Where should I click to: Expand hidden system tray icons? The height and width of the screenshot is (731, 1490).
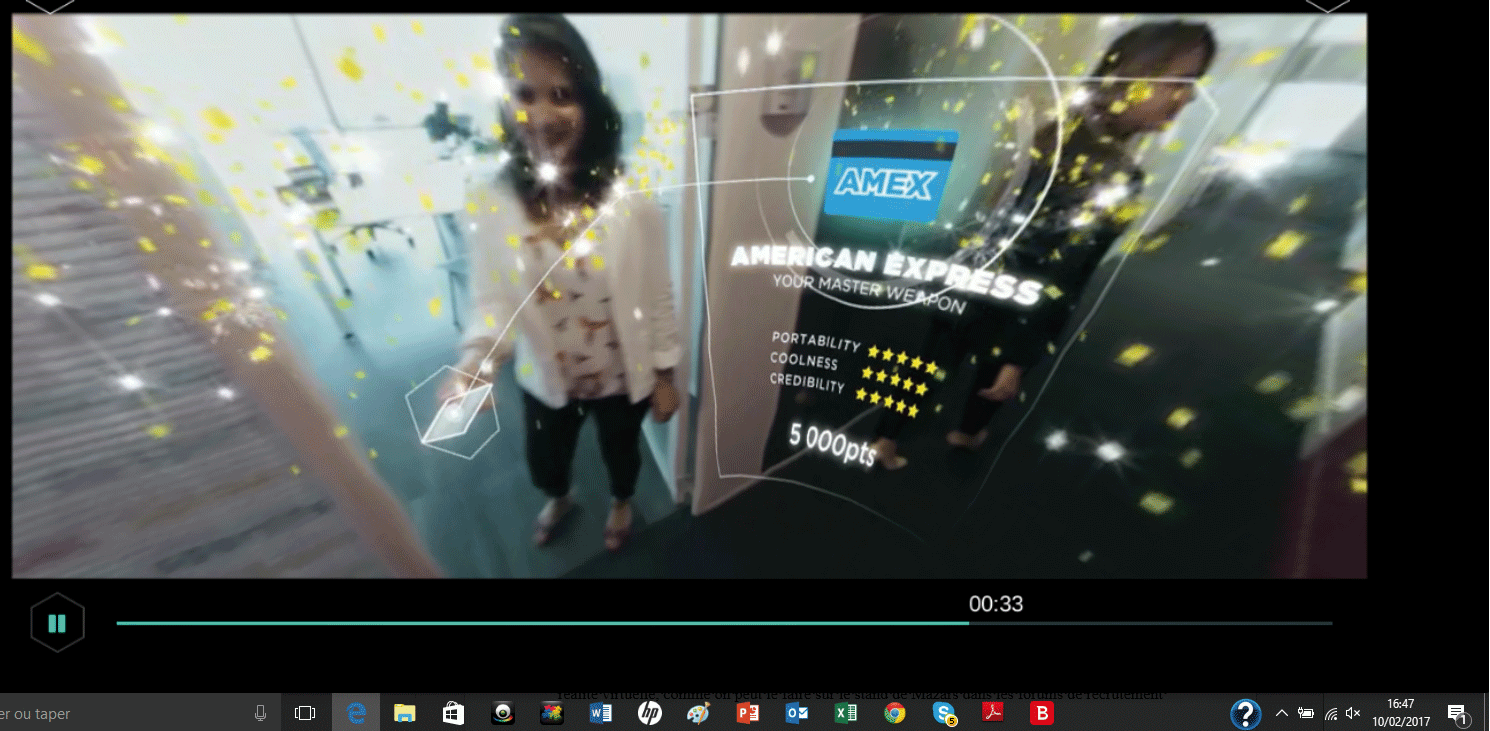1281,713
